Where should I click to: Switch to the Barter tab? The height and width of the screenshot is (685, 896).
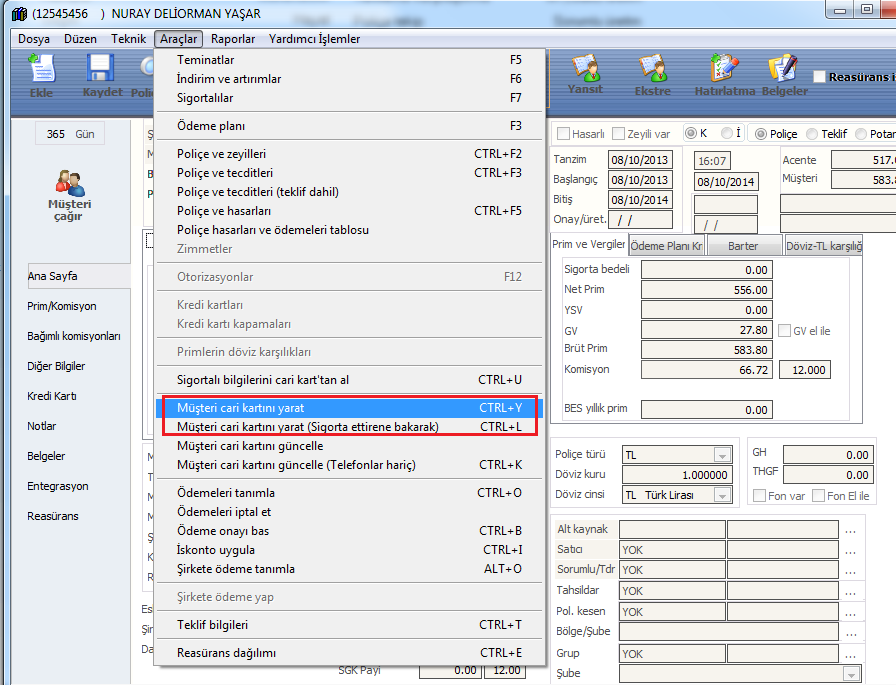(x=744, y=246)
